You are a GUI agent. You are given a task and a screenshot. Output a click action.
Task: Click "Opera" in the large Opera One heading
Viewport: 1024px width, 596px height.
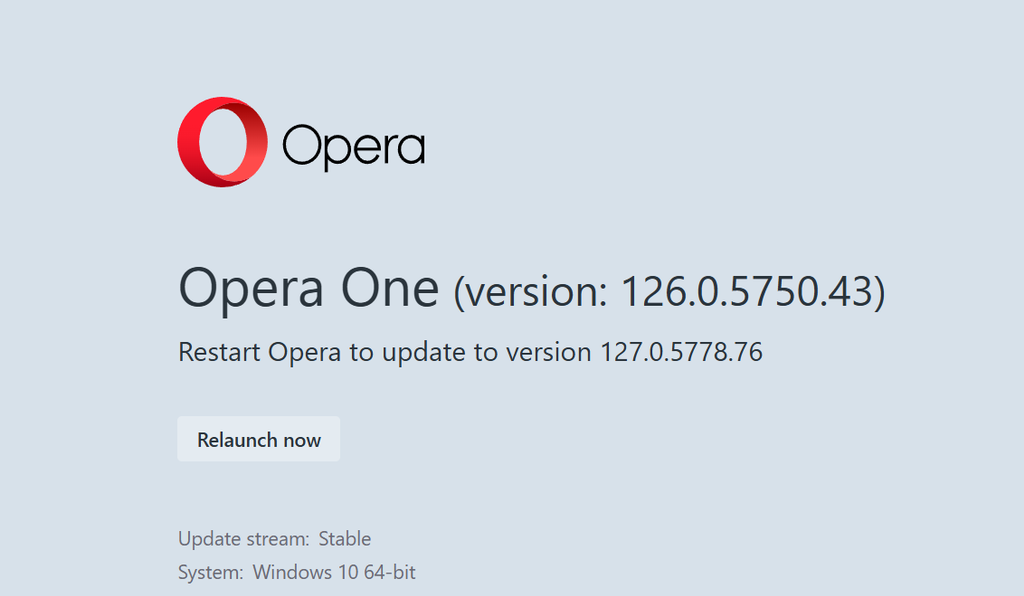click(x=250, y=290)
